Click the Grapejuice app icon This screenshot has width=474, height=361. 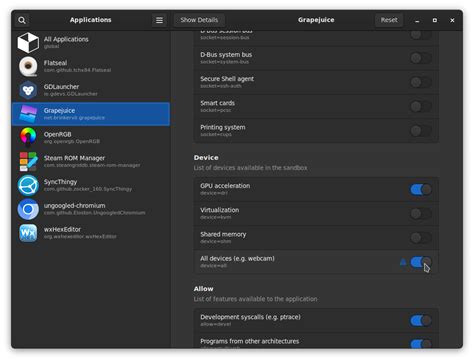28,114
